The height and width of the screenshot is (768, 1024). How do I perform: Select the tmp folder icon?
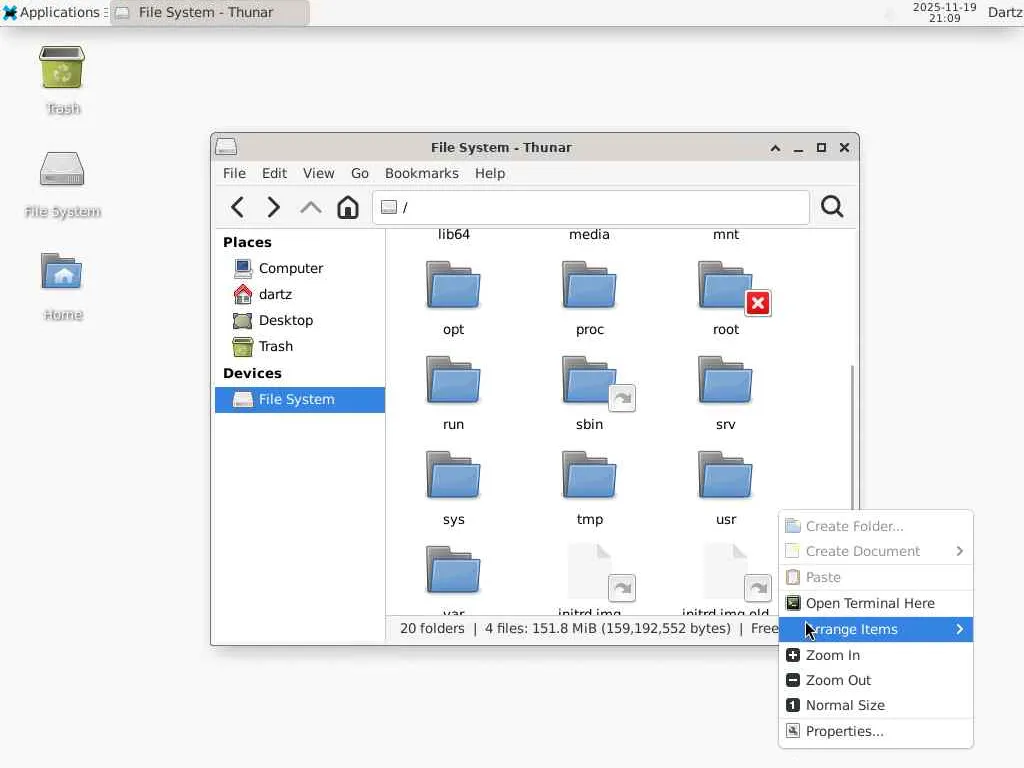[x=589, y=475]
